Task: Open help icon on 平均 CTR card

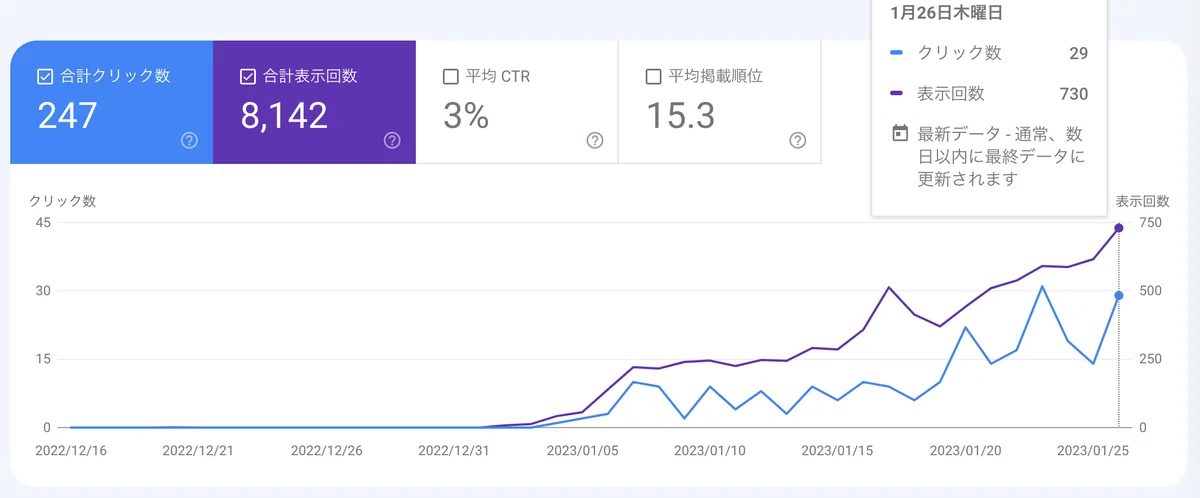Action: (595, 141)
